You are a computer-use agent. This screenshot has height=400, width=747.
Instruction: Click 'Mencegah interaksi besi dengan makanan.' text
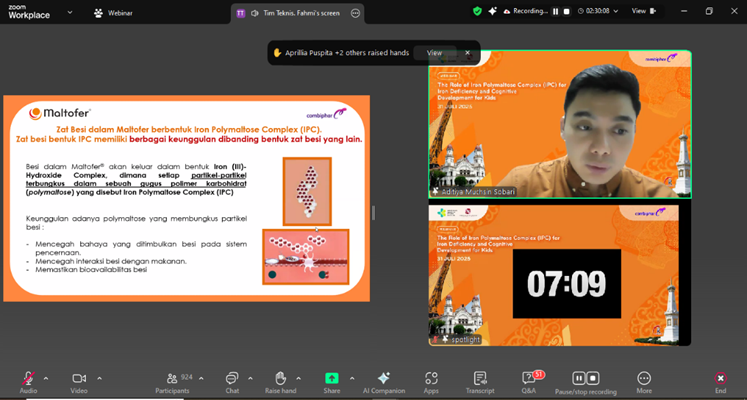111,261
